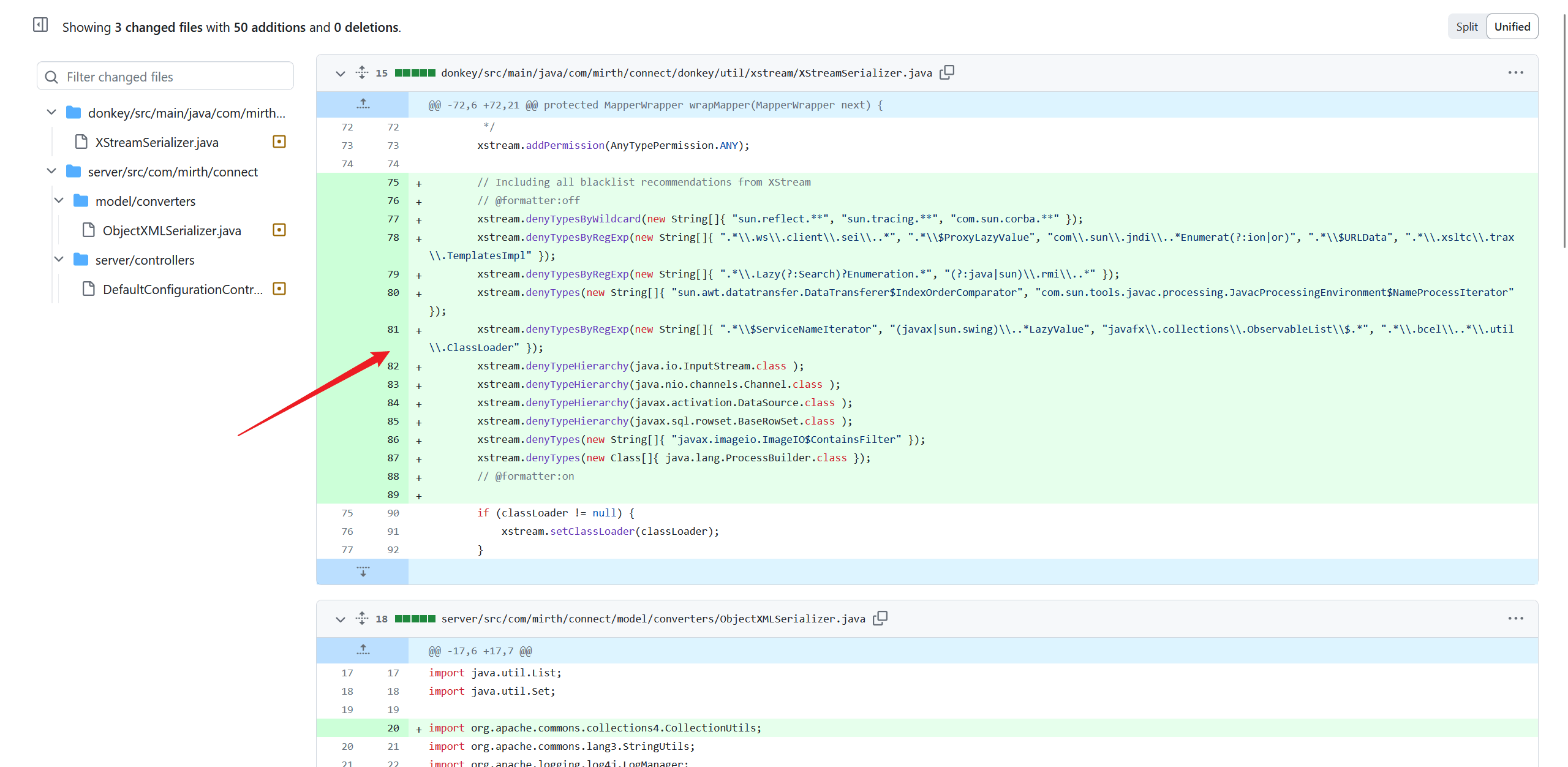This screenshot has height=767, width=1568.
Task: Click modified marker beside XStreamSerializer.java in the tree
Action: pos(279,142)
